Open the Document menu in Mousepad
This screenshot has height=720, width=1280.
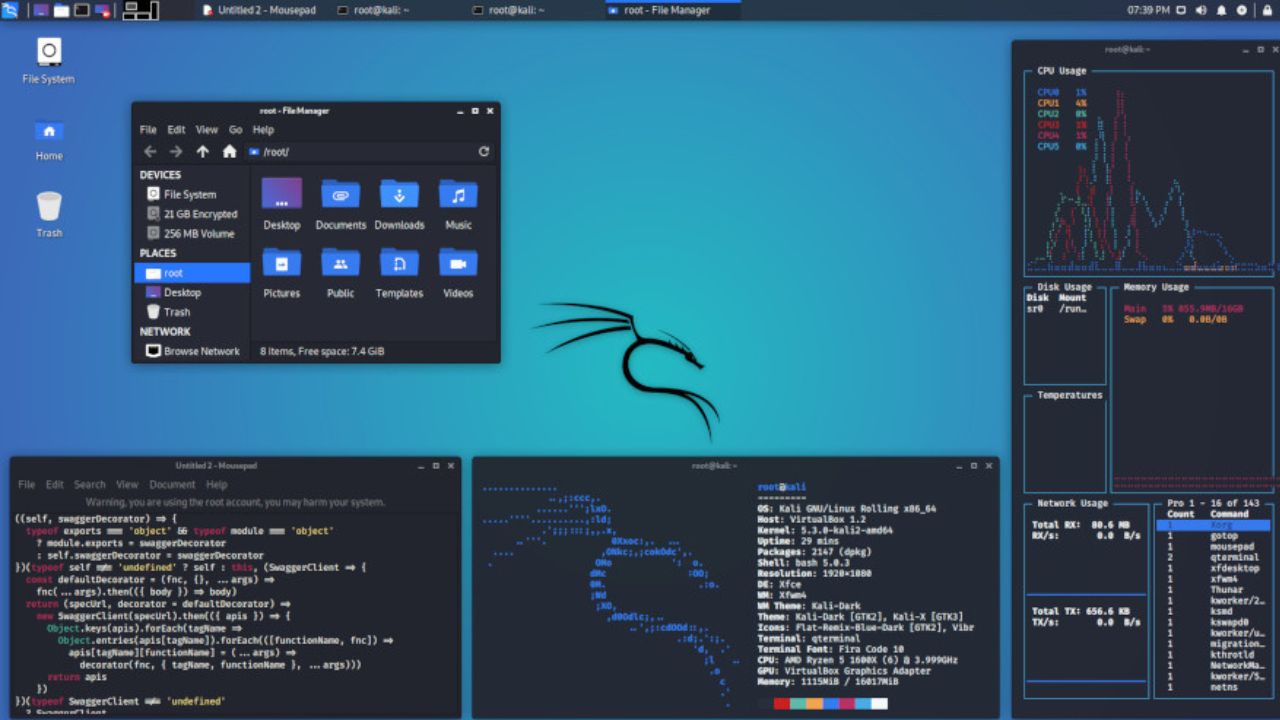pos(172,485)
